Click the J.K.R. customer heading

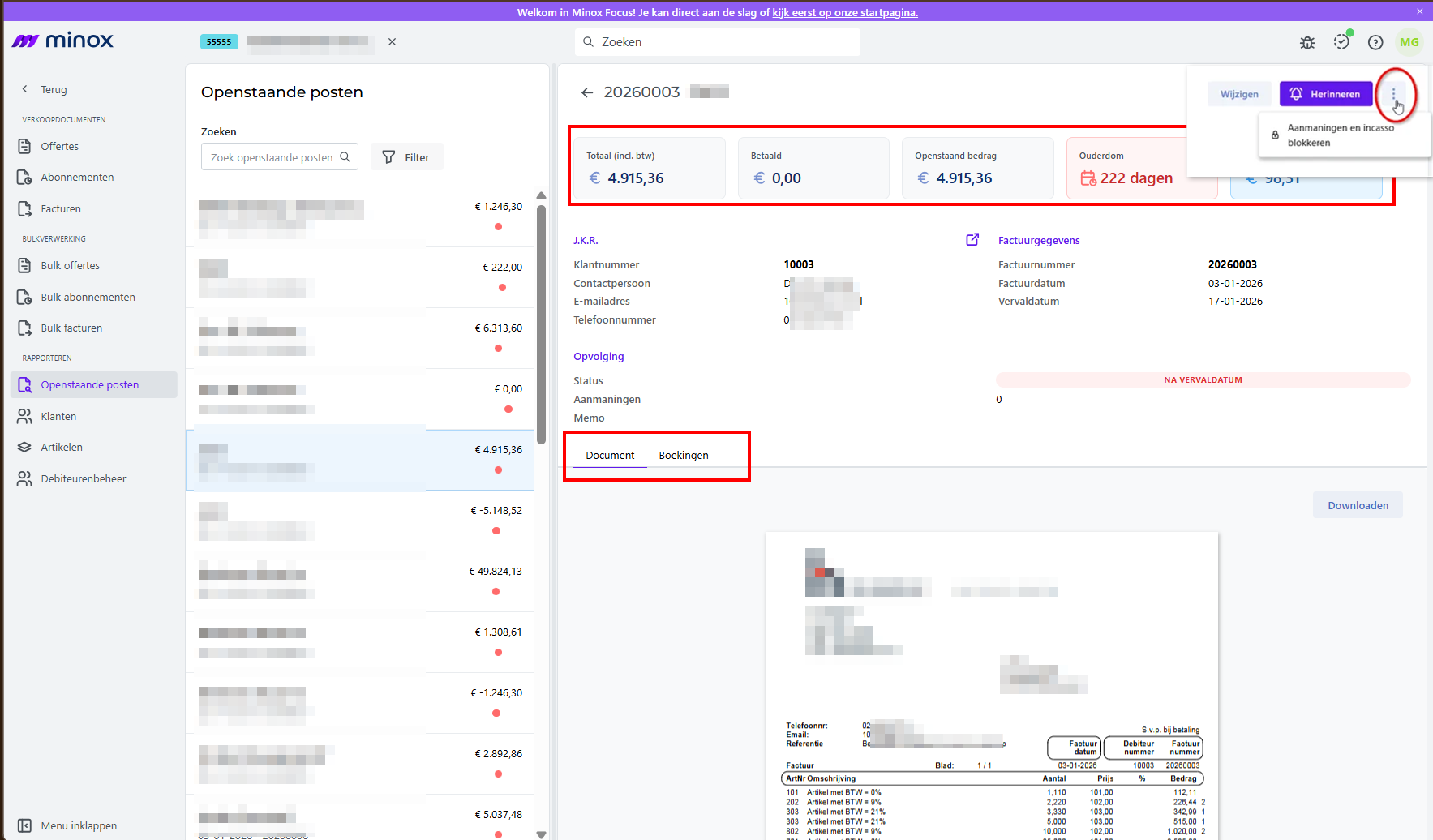click(586, 241)
